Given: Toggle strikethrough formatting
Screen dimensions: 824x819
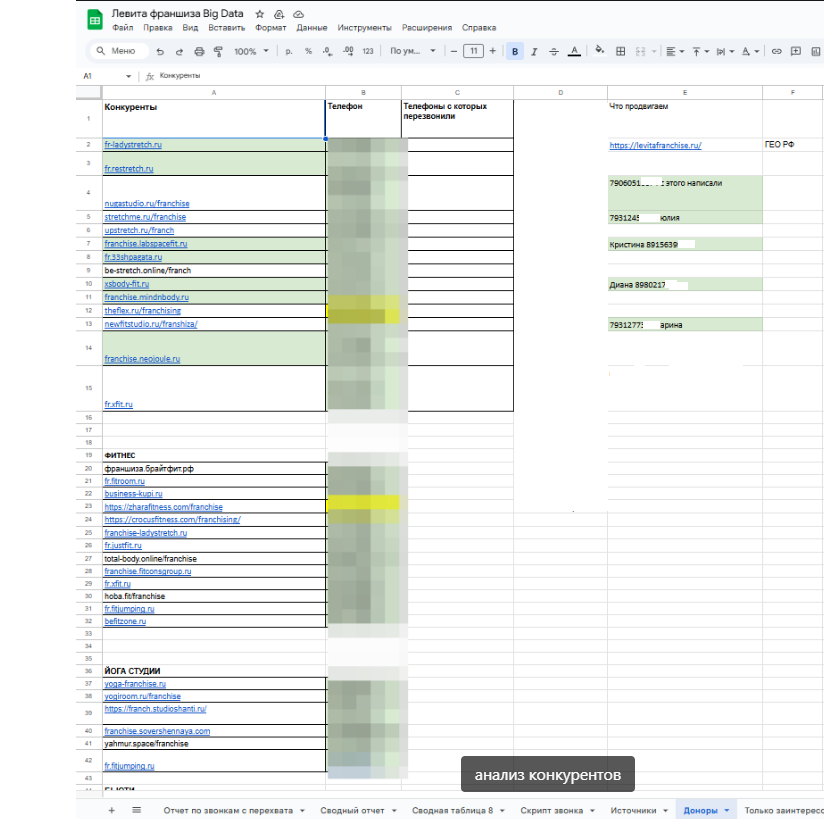Looking at the screenshot, I should (553, 51).
